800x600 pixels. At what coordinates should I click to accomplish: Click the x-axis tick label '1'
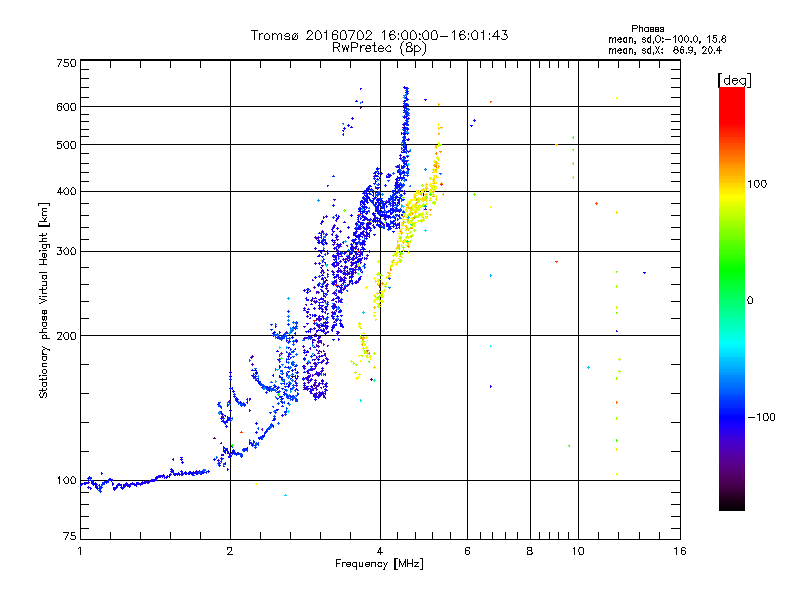[x=80, y=551]
